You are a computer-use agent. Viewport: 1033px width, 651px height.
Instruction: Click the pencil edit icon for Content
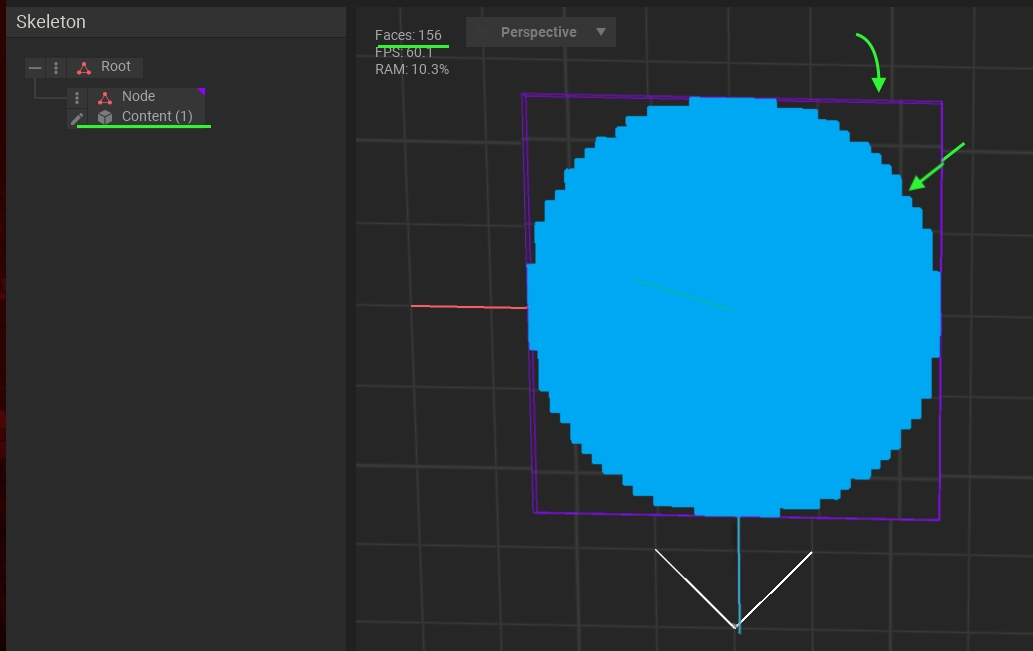point(77,118)
